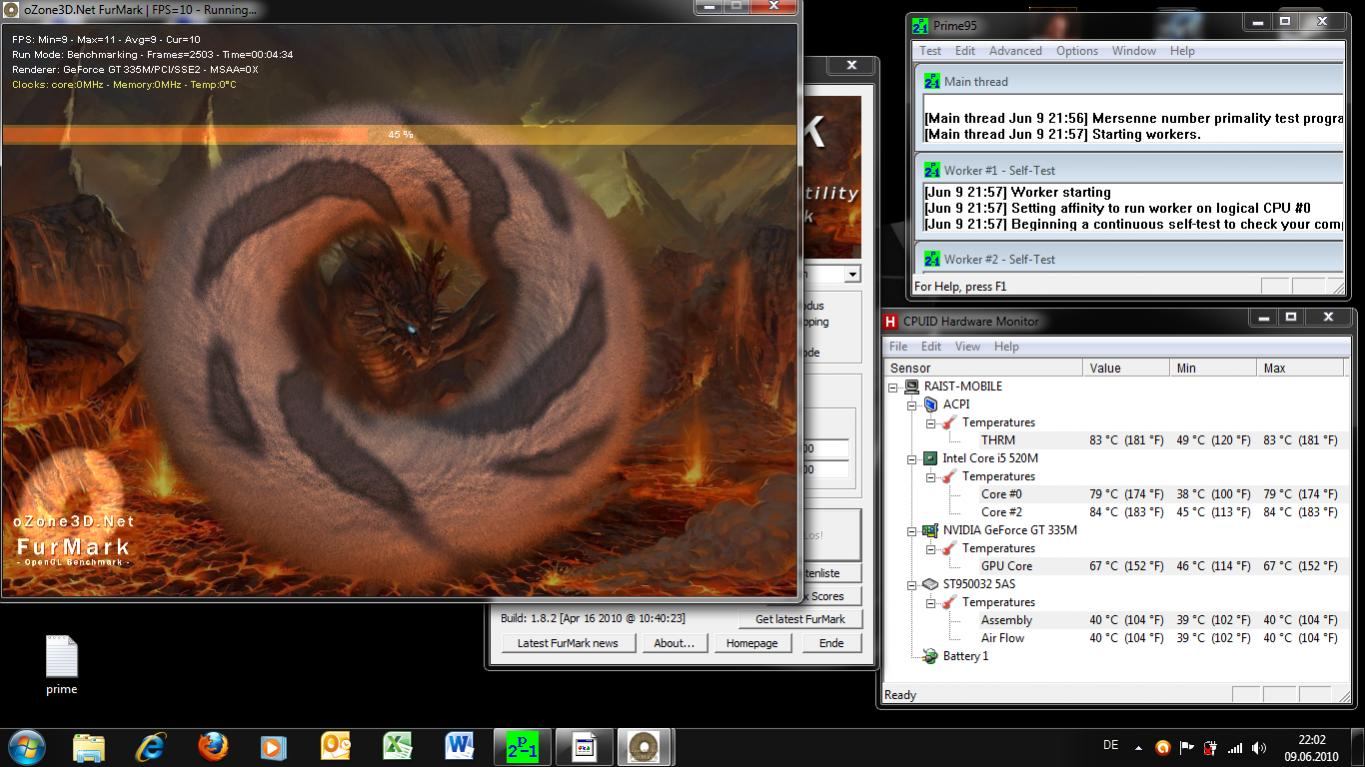Click the FurMark 45 % progress bar
Image resolution: width=1365 pixels, height=767 pixels.
[400, 134]
